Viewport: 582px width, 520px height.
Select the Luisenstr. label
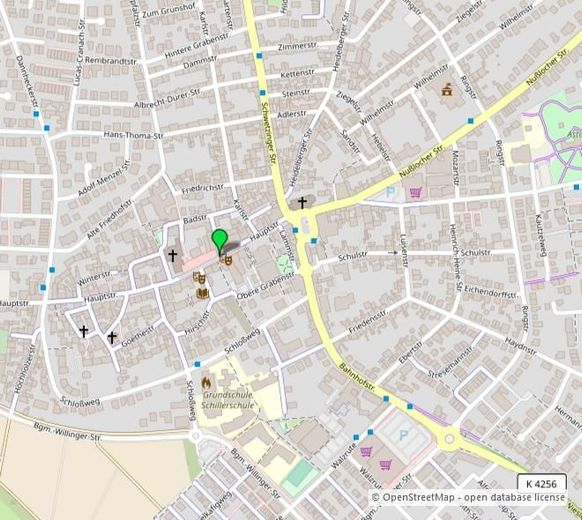[404, 251]
